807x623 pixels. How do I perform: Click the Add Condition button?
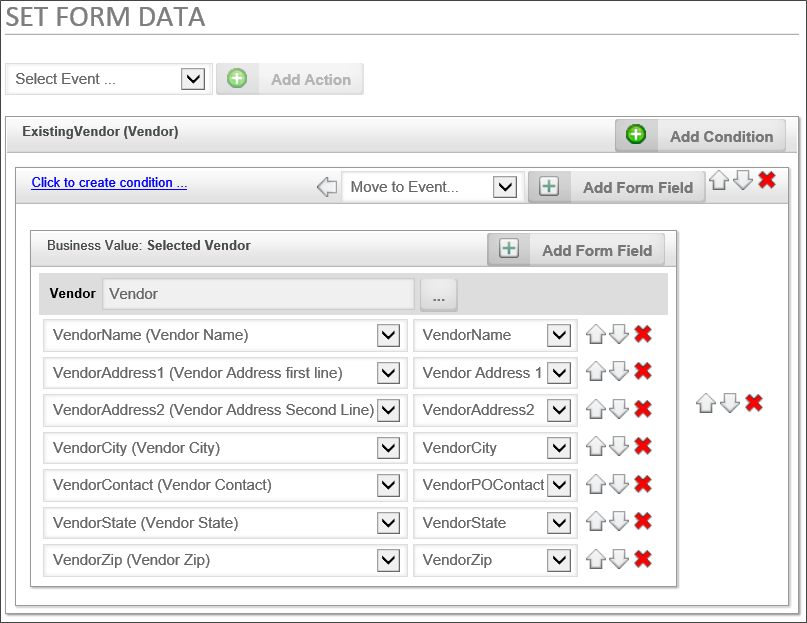point(700,136)
